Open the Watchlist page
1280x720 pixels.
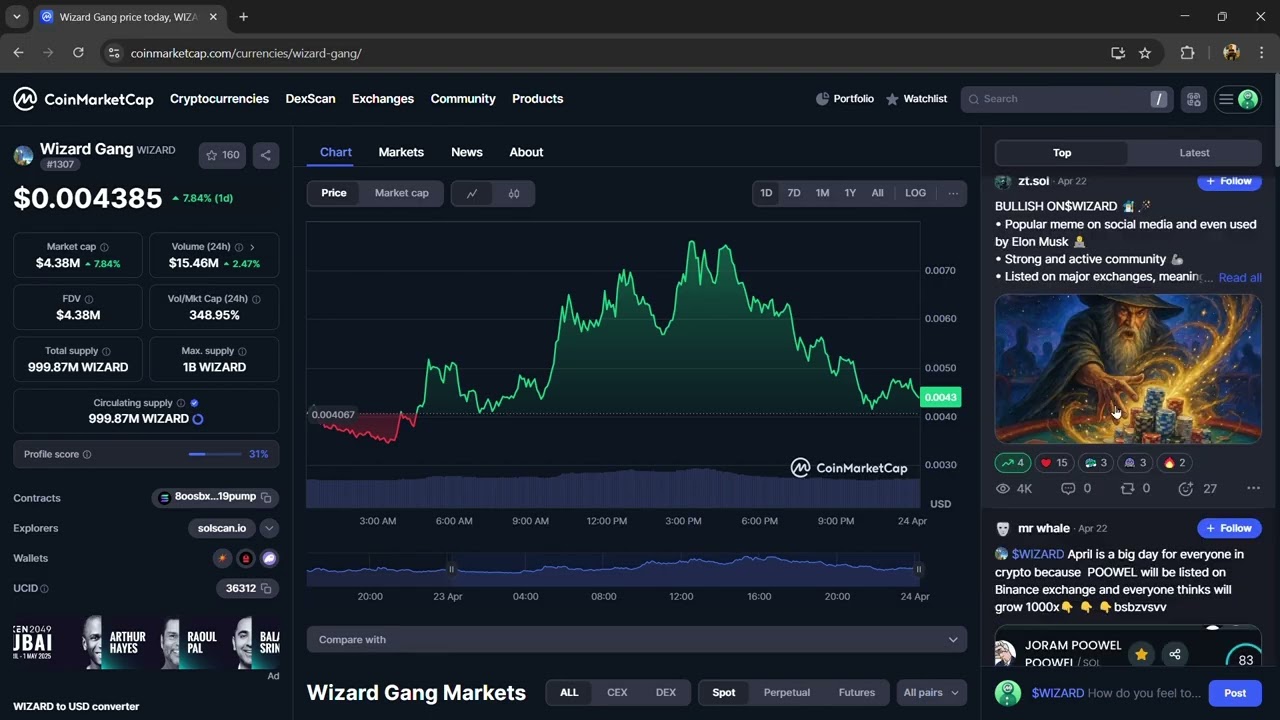point(916,99)
